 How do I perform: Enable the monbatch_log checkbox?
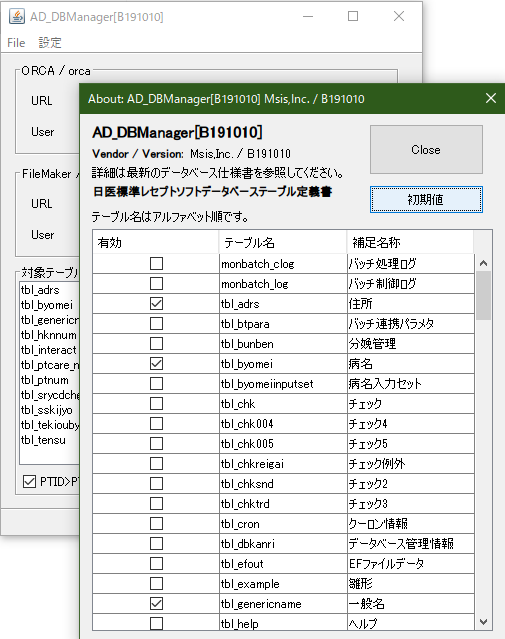pos(157,284)
